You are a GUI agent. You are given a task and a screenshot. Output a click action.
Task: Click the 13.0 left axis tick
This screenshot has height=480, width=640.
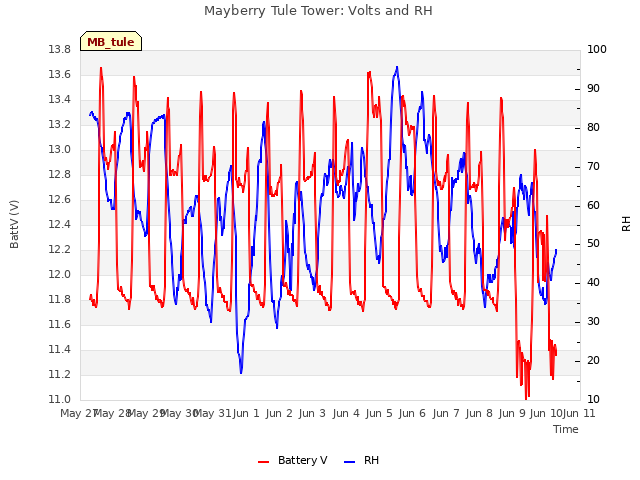[x=60, y=149]
